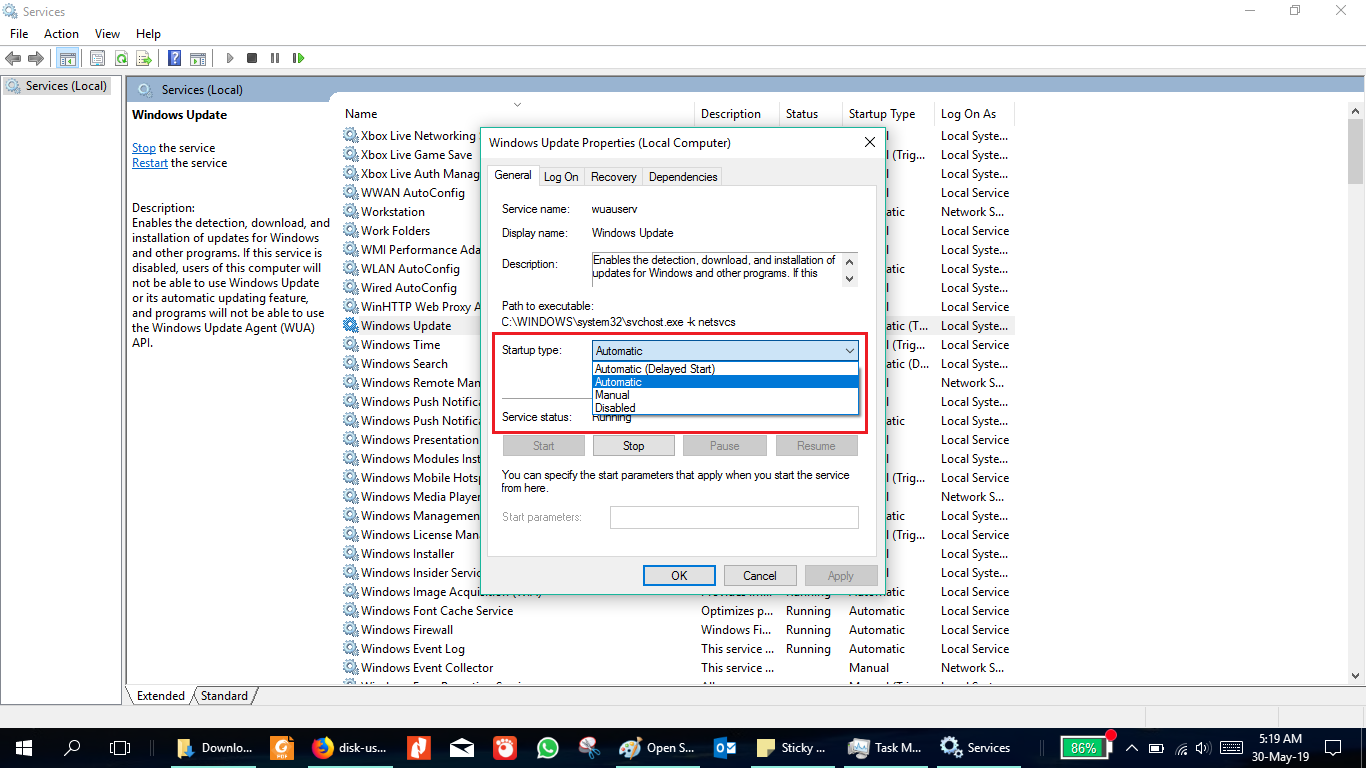This screenshot has width=1366, height=768.
Task: Open the Help menu
Action: 148,34
